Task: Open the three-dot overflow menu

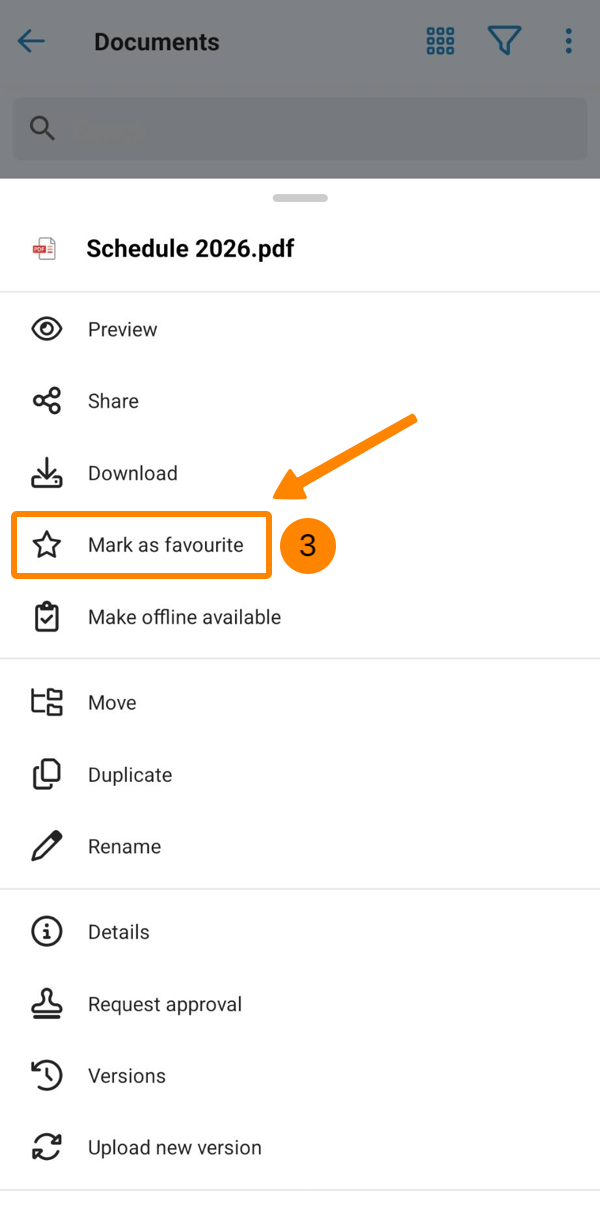Action: pyautogui.click(x=568, y=41)
